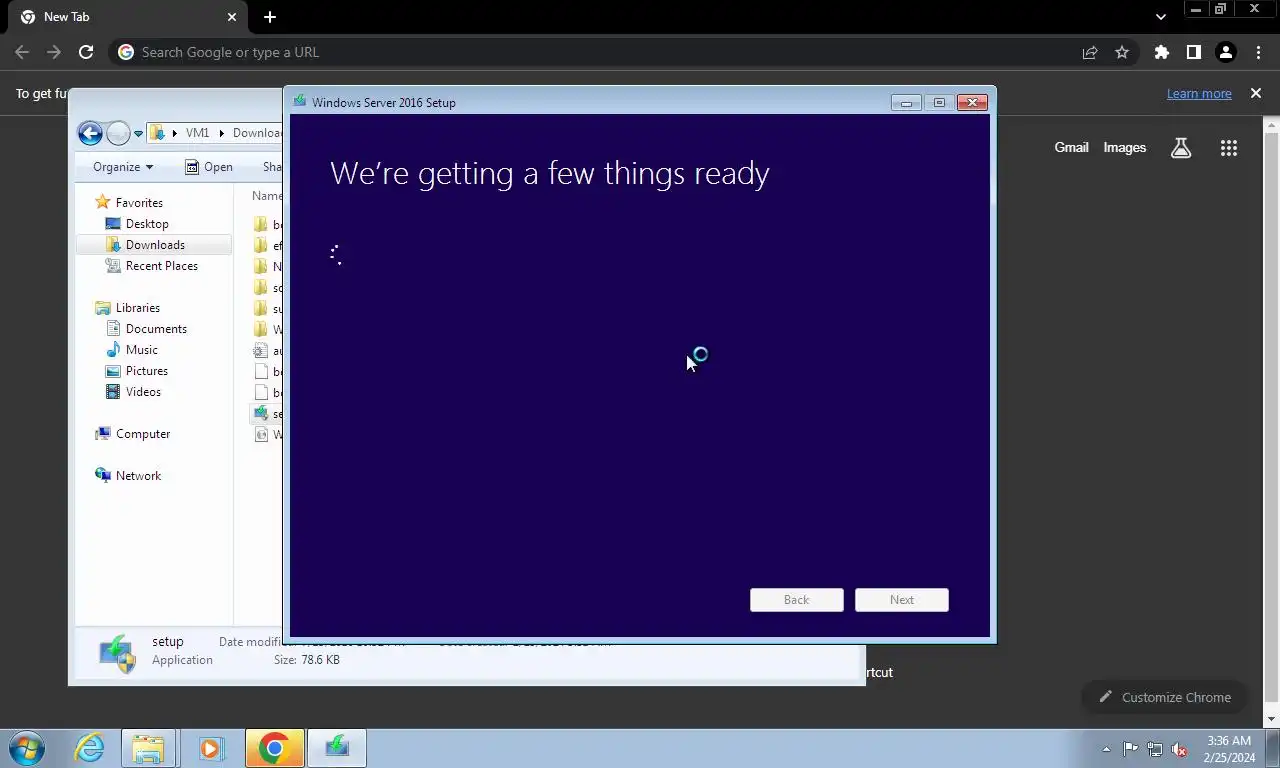
Task: Open Images link
Action: point(1124,147)
